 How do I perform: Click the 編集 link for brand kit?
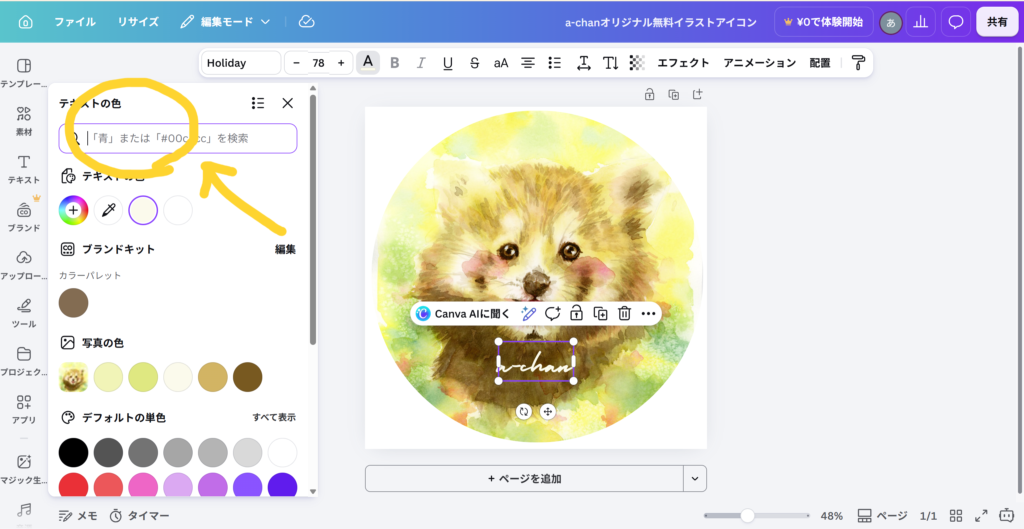pos(285,249)
